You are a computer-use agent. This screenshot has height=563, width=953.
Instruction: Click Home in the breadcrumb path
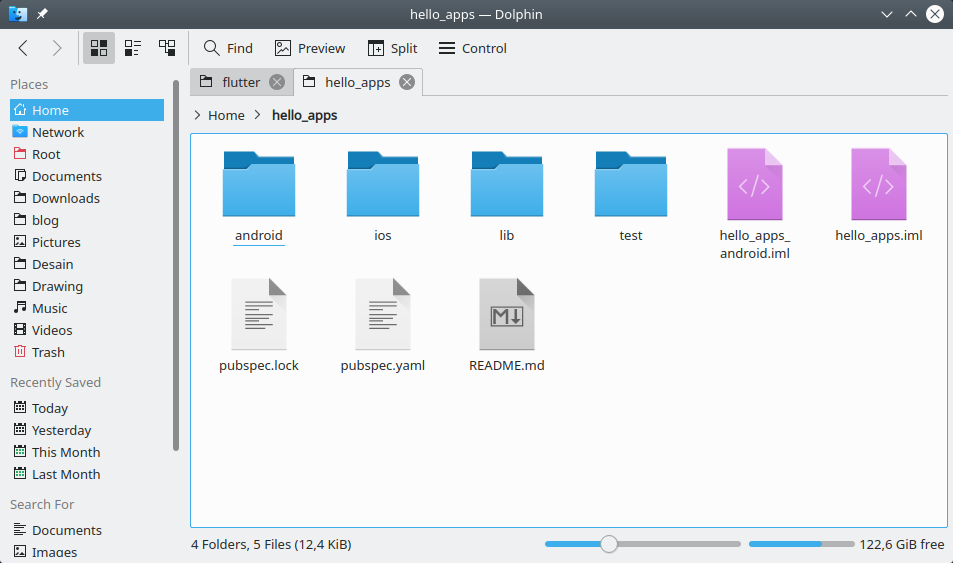tap(226, 115)
